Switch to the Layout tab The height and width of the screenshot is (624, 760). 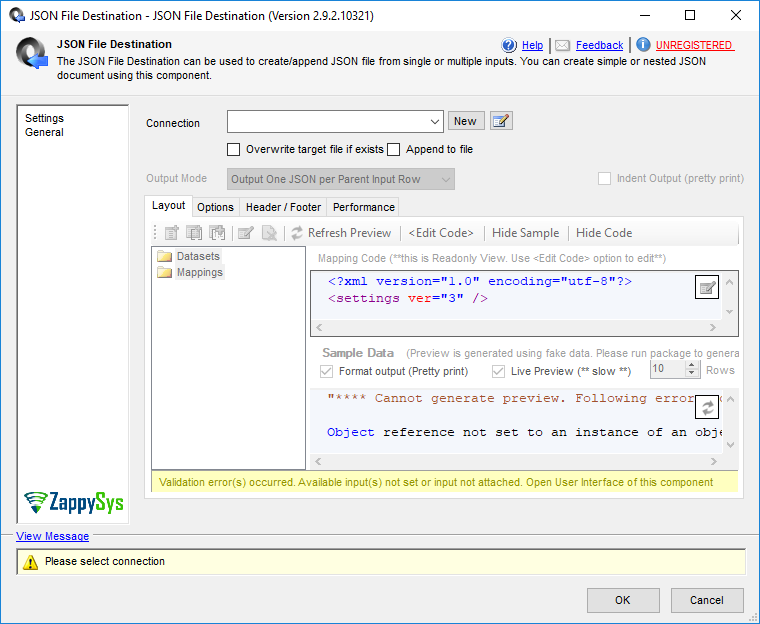(x=169, y=206)
